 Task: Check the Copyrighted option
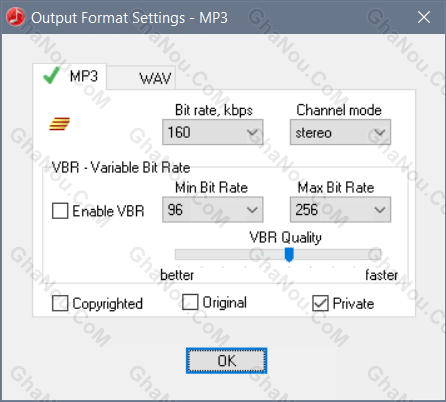[60, 303]
